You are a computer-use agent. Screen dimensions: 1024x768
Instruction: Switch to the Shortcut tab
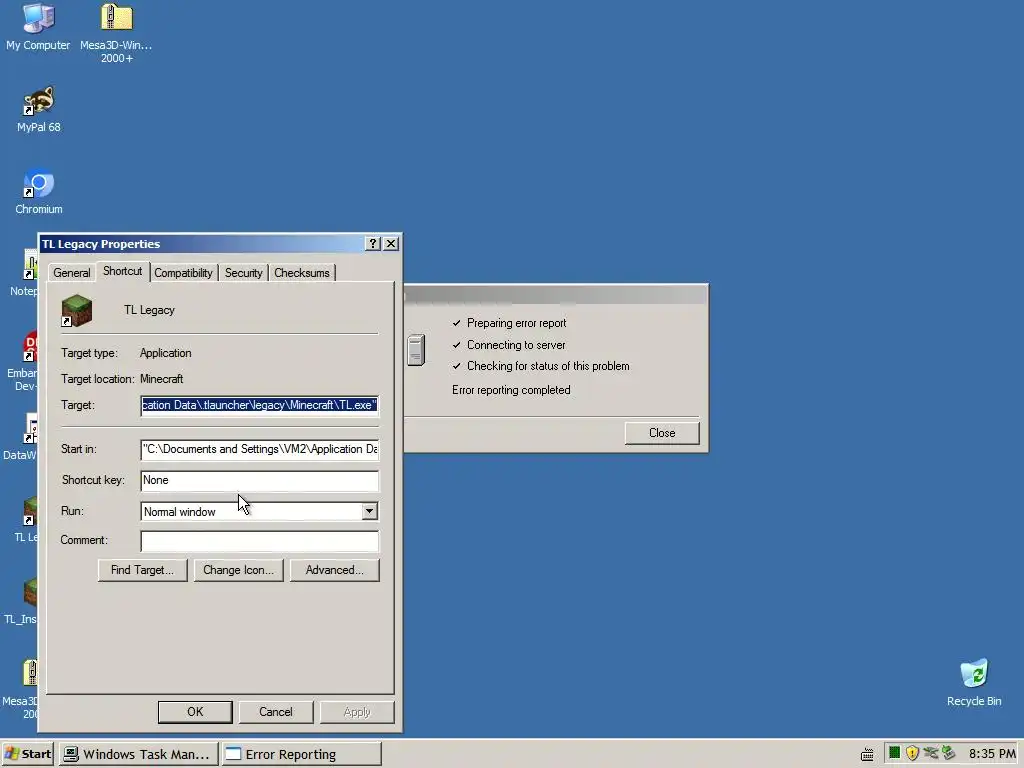(122, 271)
